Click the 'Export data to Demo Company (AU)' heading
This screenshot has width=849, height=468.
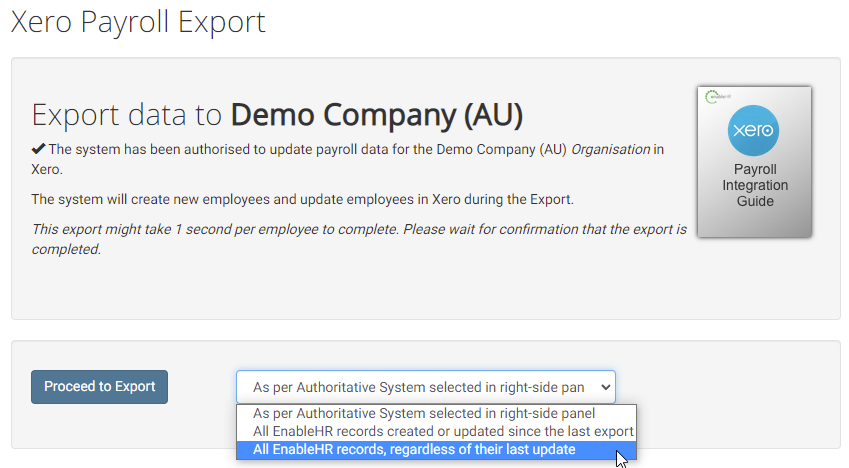pos(277,115)
